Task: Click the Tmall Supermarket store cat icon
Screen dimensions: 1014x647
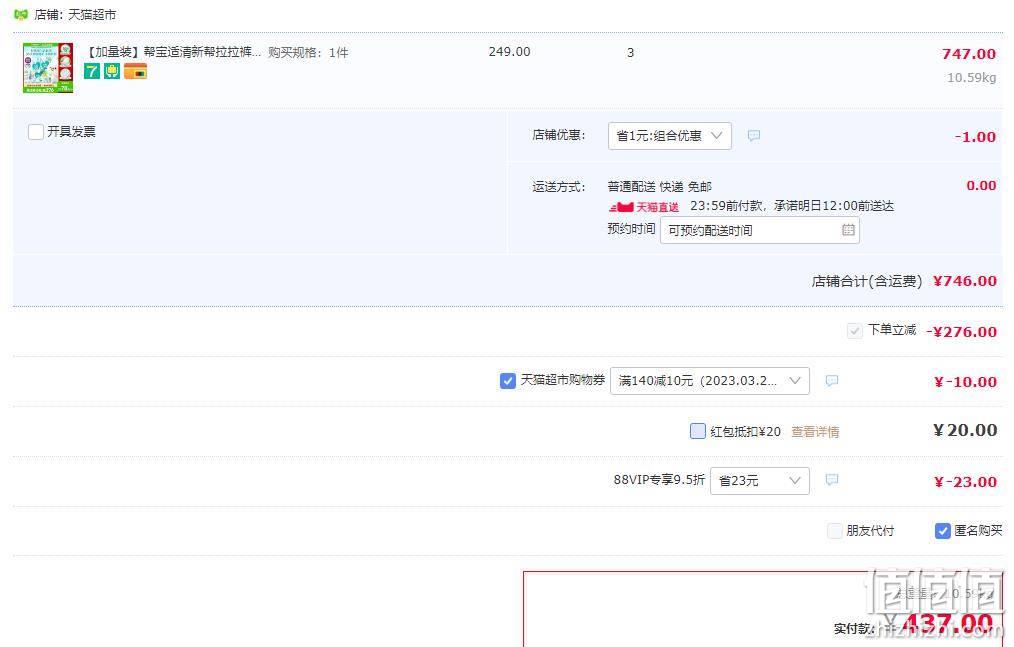Action: tap(21, 14)
